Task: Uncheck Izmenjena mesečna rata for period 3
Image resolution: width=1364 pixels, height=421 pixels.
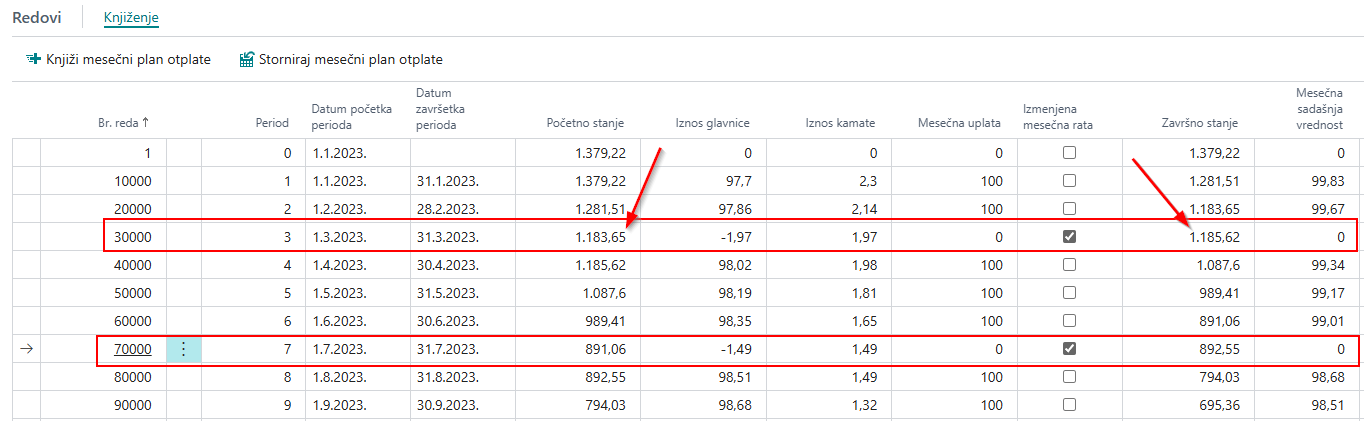Action: [1070, 237]
